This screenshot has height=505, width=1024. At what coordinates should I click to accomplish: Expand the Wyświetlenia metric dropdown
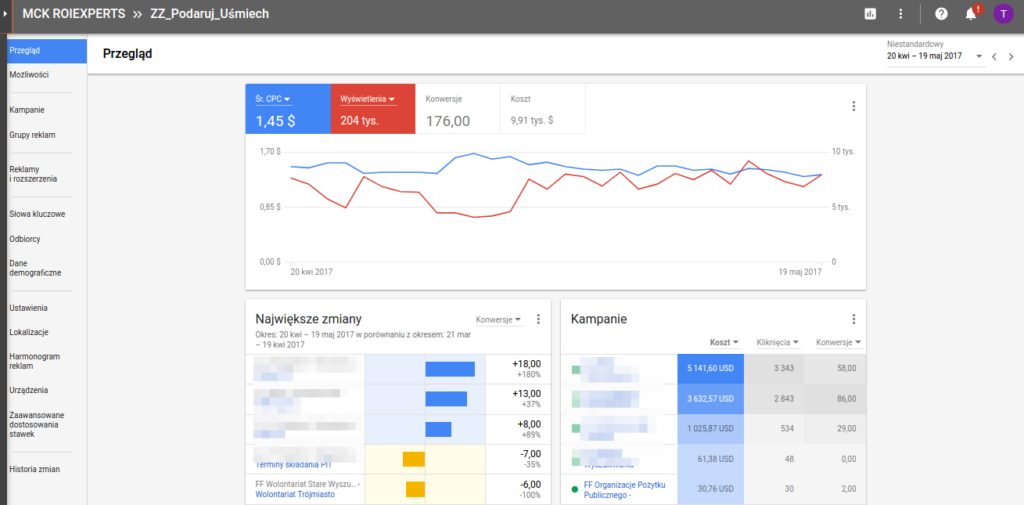[367, 99]
